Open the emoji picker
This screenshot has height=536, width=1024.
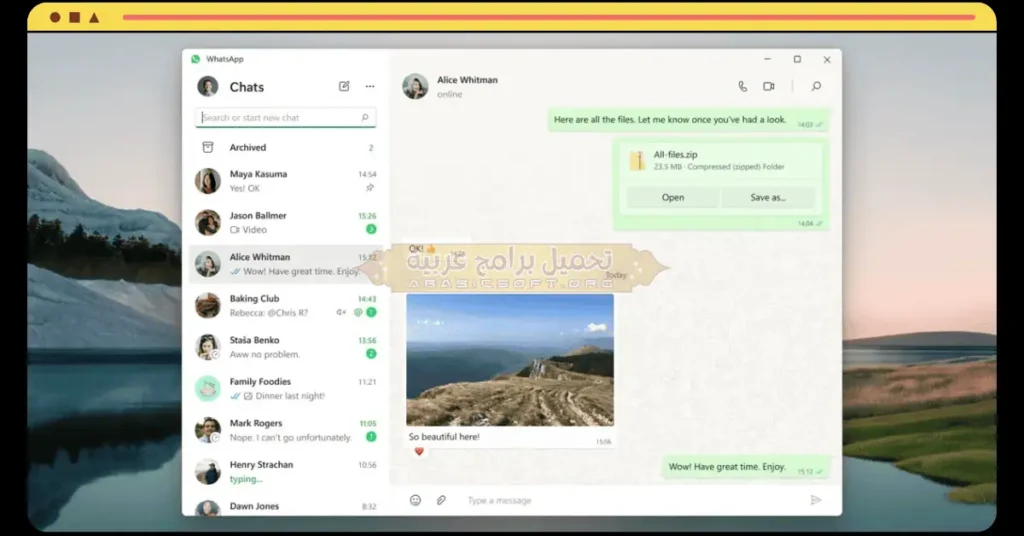[x=415, y=500]
